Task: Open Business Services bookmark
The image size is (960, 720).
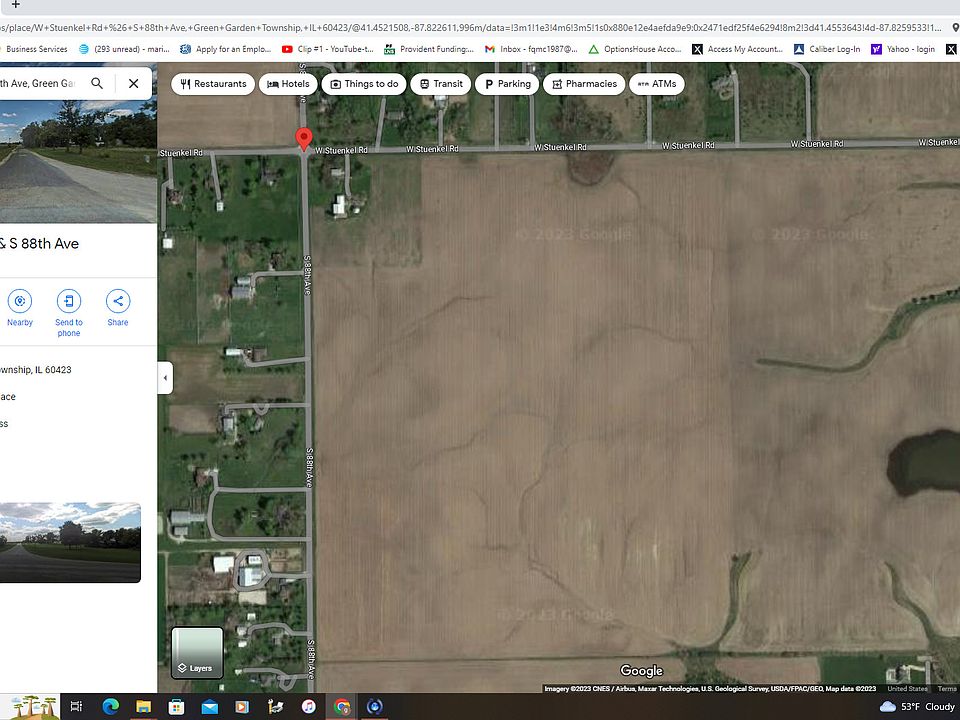Action: (x=37, y=49)
